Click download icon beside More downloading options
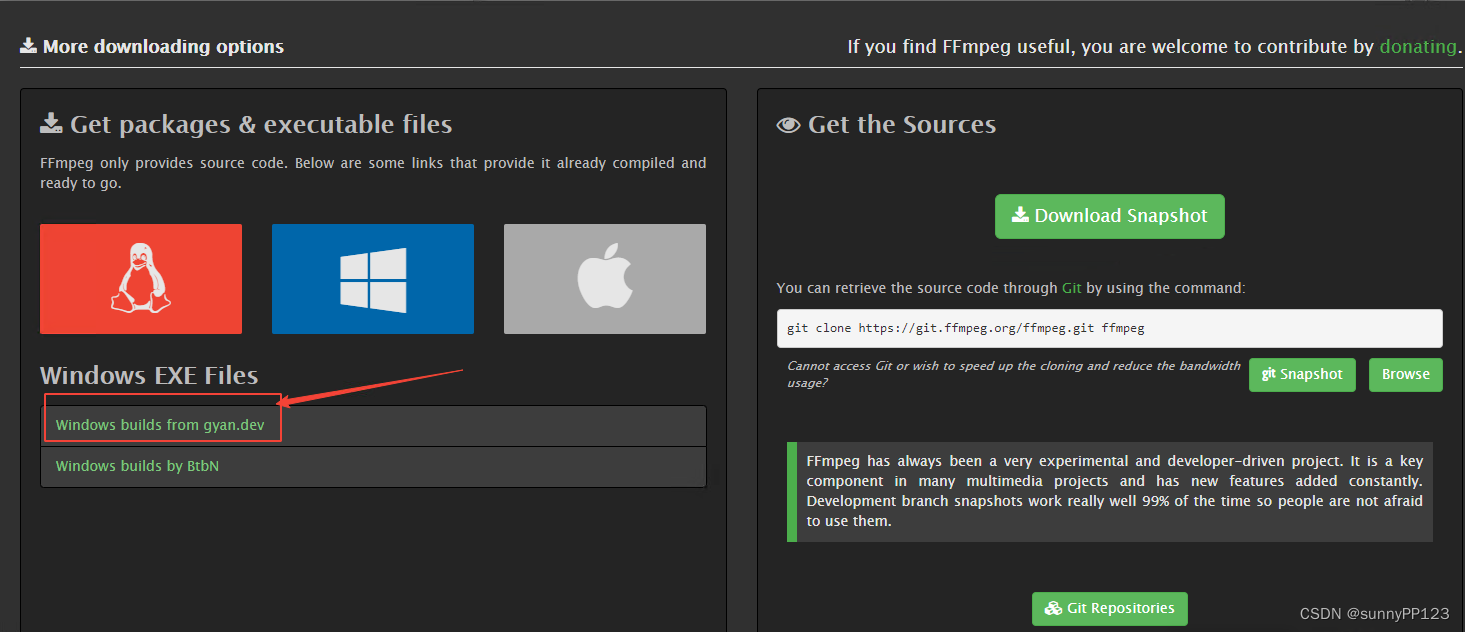1465x632 pixels. tap(29, 46)
